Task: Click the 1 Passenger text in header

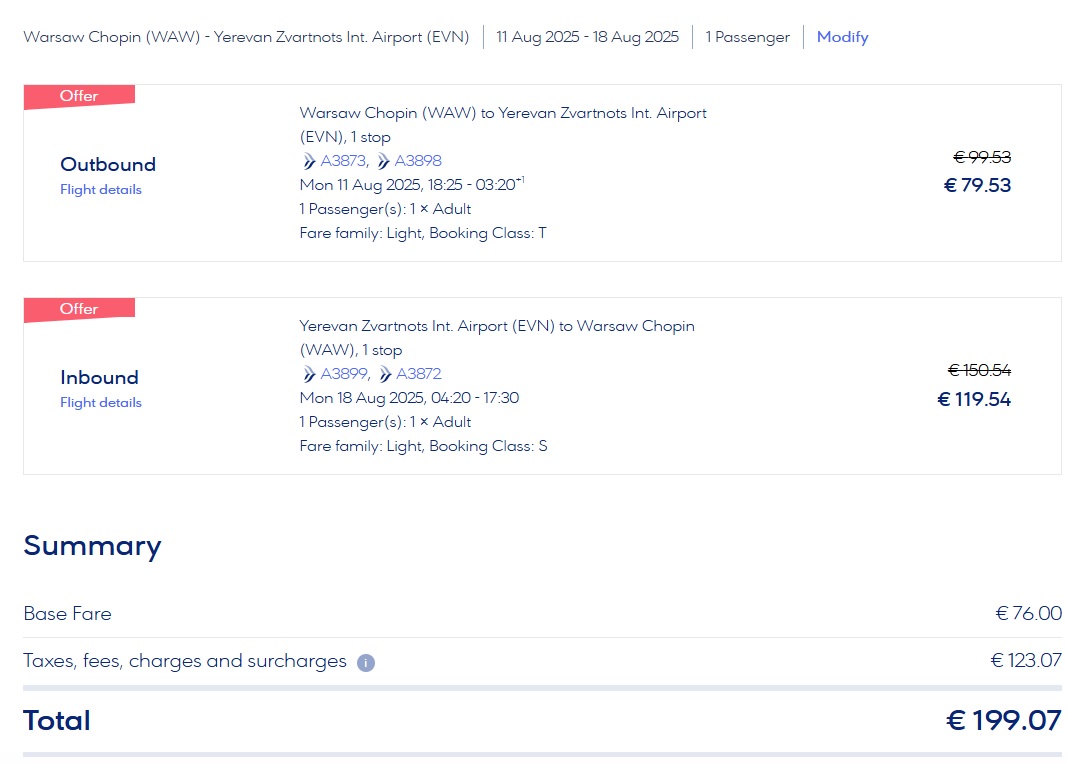Action: [747, 37]
